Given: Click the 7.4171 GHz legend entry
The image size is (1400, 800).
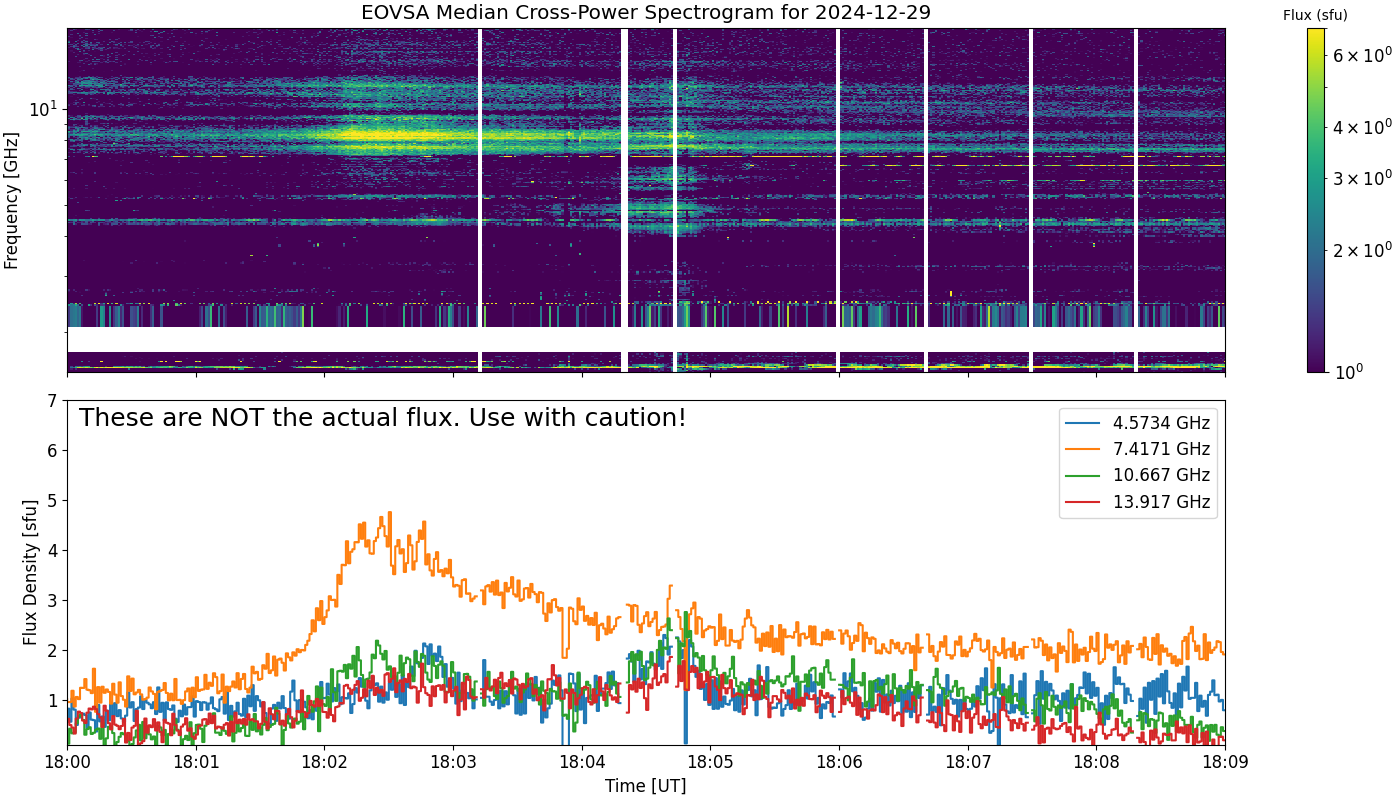Looking at the screenshot, I should pos(1138,449).
